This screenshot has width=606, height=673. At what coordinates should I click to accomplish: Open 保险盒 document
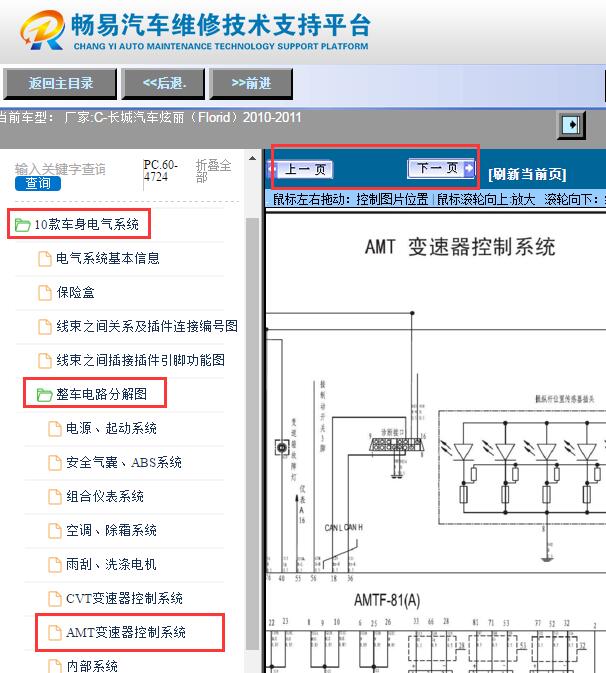click(76, 292)
